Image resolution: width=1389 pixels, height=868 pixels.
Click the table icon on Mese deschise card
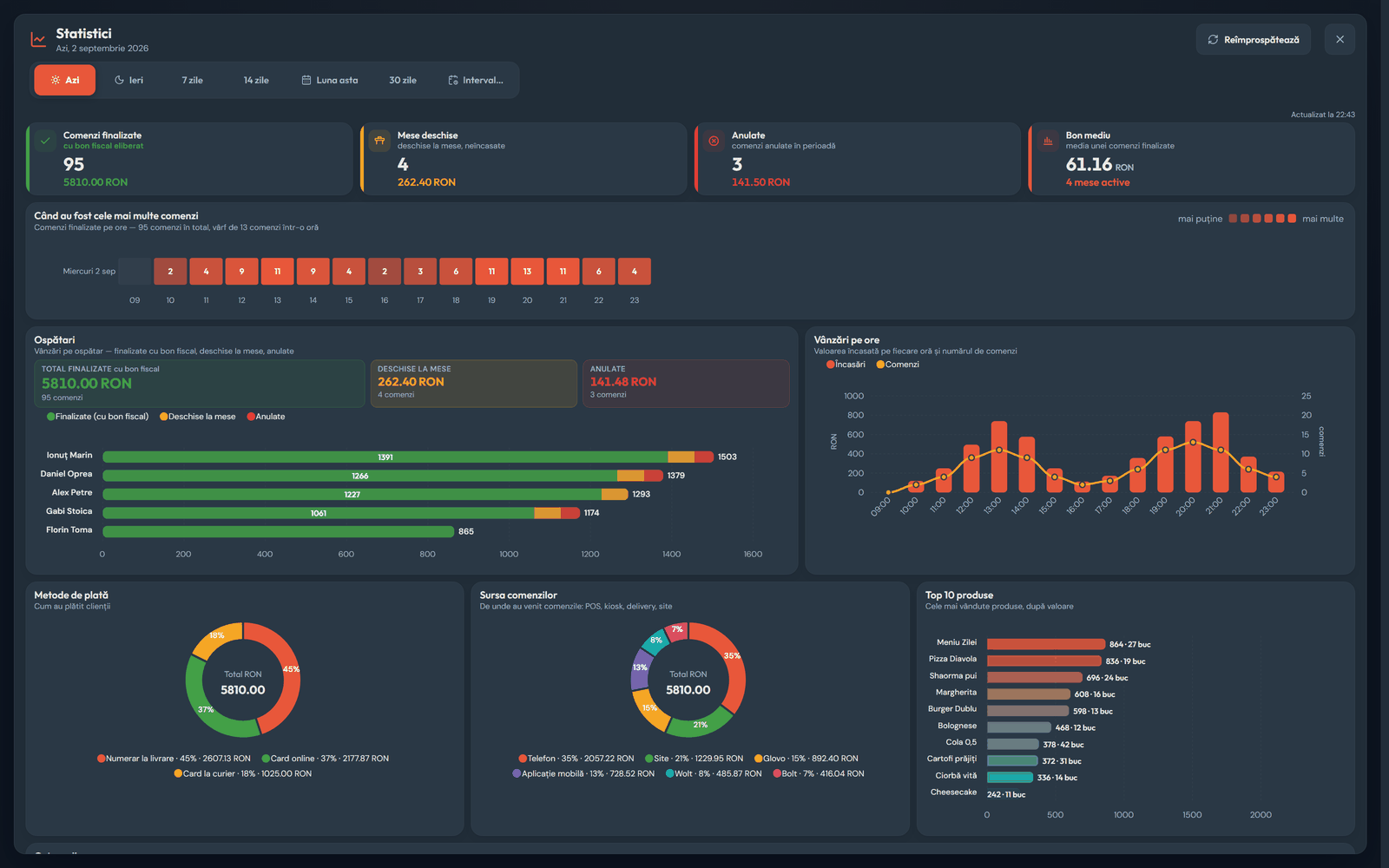pos(379,141)
